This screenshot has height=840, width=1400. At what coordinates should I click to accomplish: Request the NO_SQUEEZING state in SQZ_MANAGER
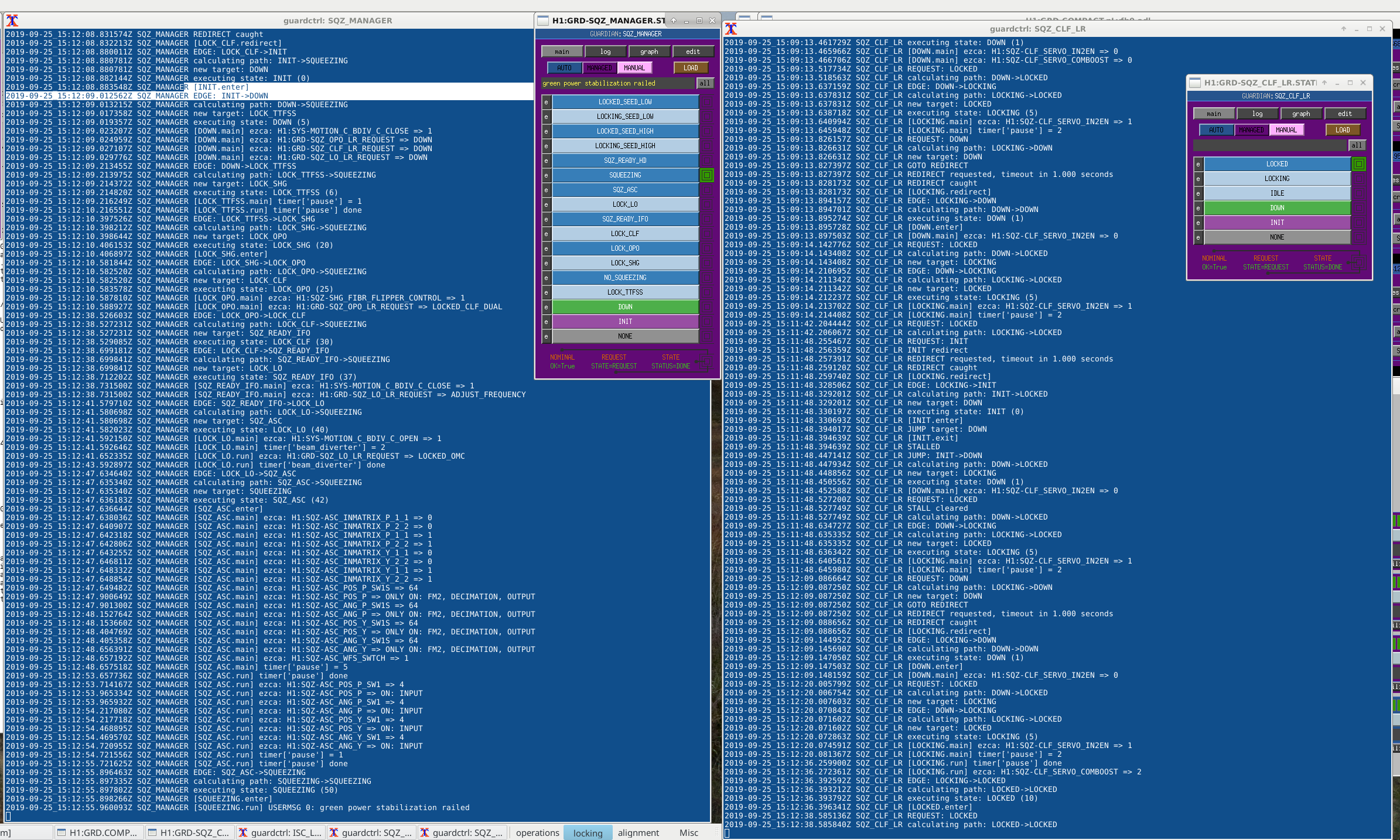[625, 278]
